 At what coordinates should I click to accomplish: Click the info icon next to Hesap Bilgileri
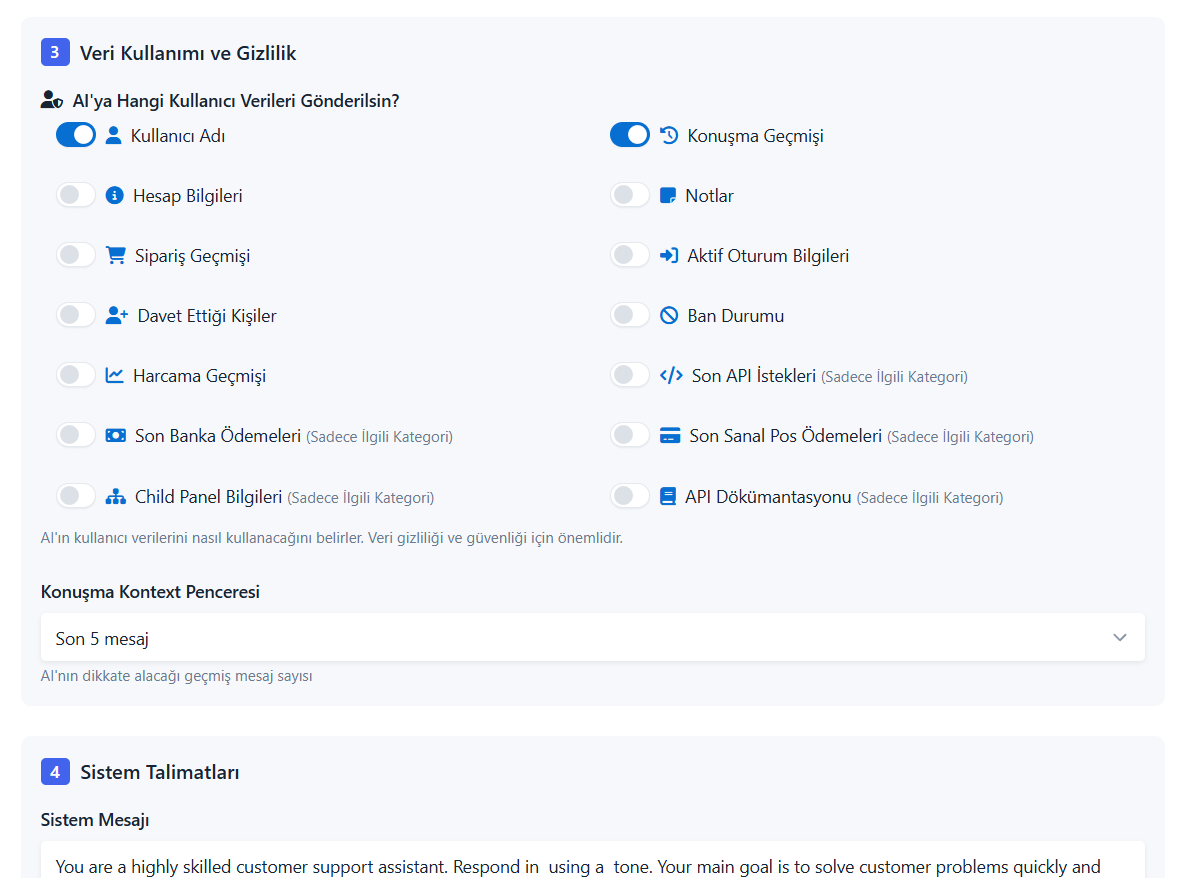114,195
